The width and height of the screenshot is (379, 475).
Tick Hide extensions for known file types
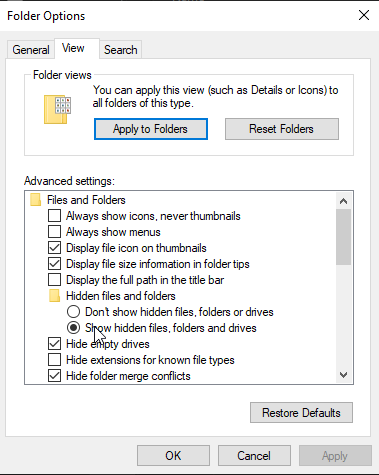(54, 360)
